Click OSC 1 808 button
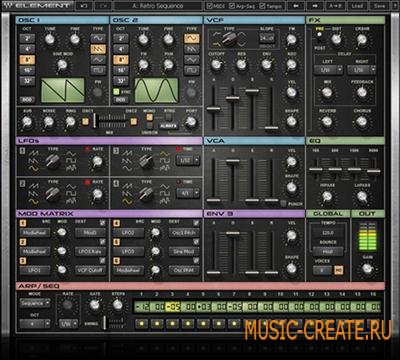This screenshot has width=400, height=360. pos(27,100)
